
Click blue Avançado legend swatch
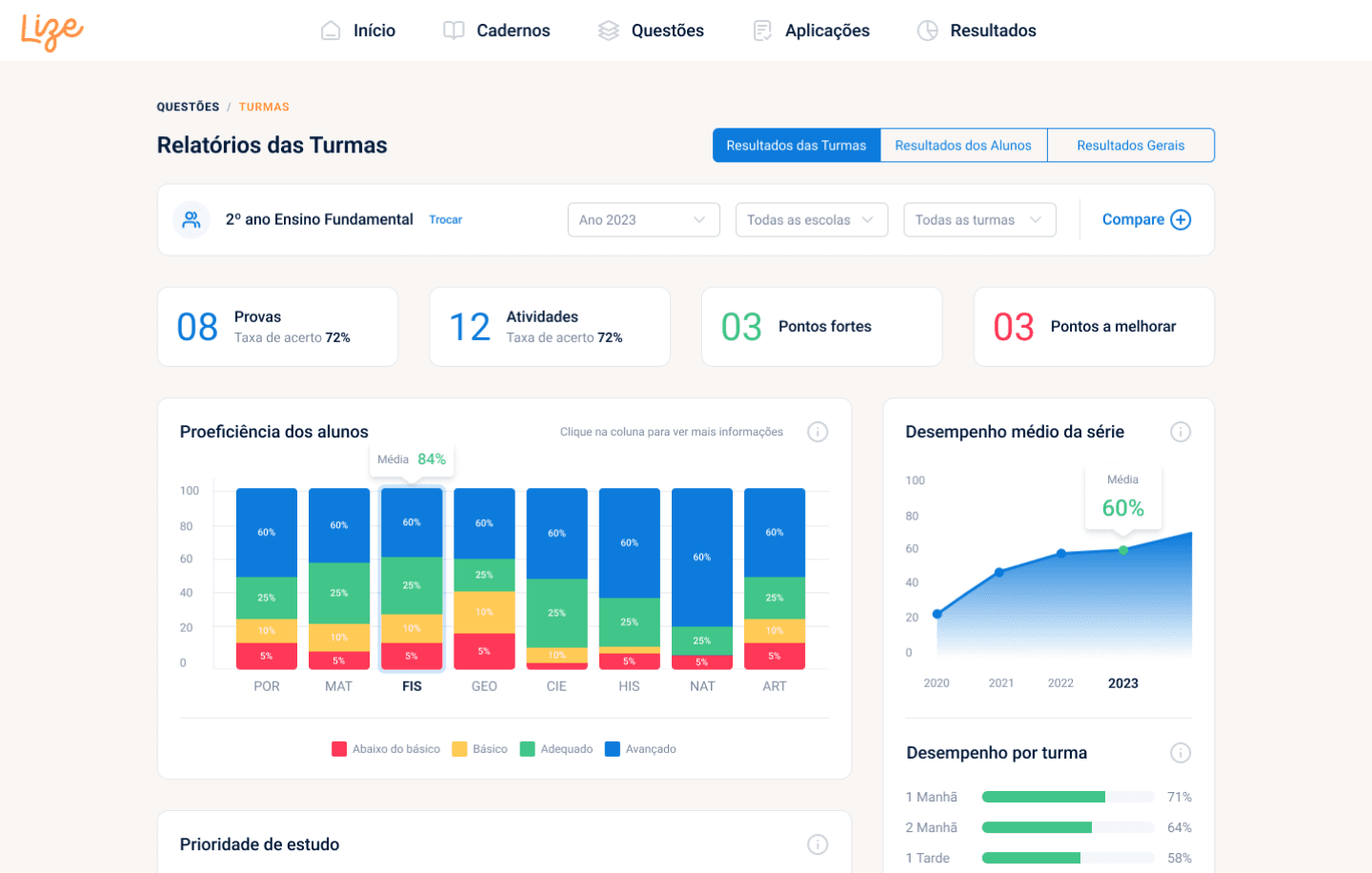(613, 749)
